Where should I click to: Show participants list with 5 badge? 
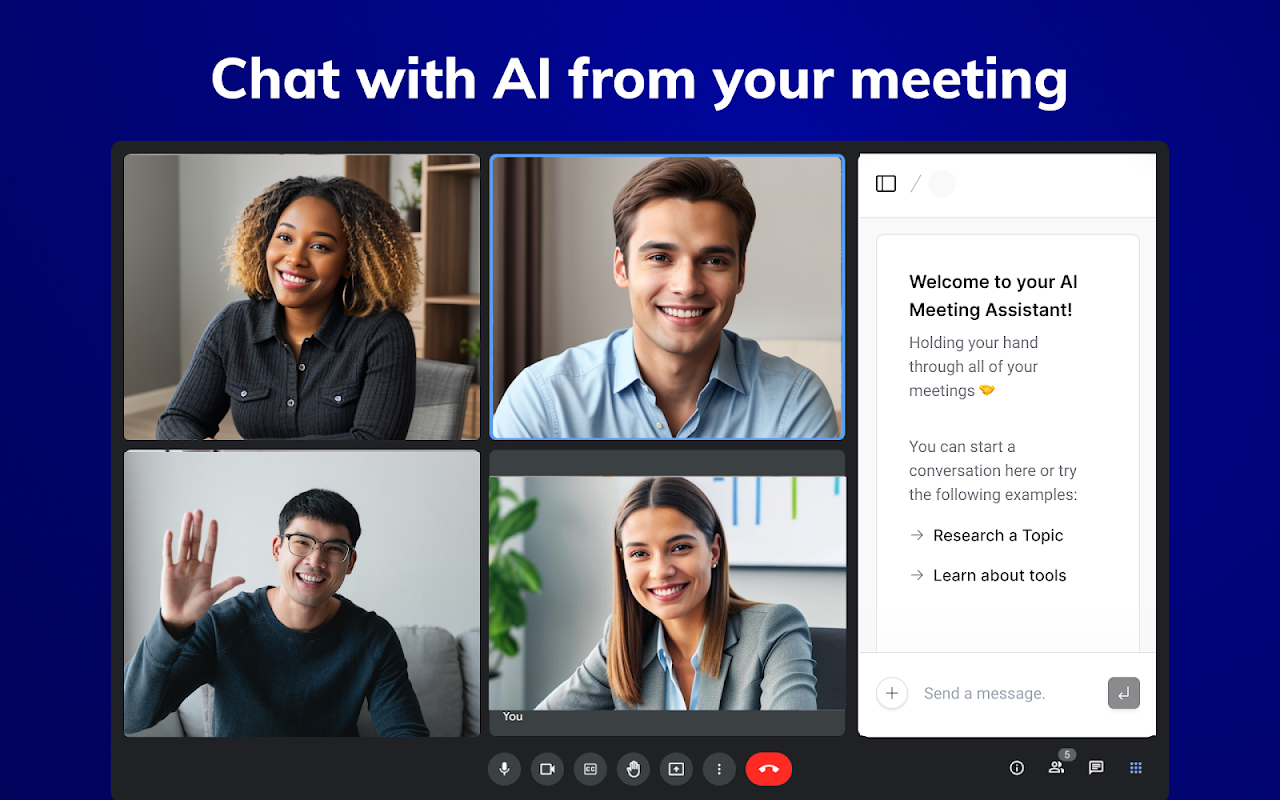click(x=1057, y=767)
